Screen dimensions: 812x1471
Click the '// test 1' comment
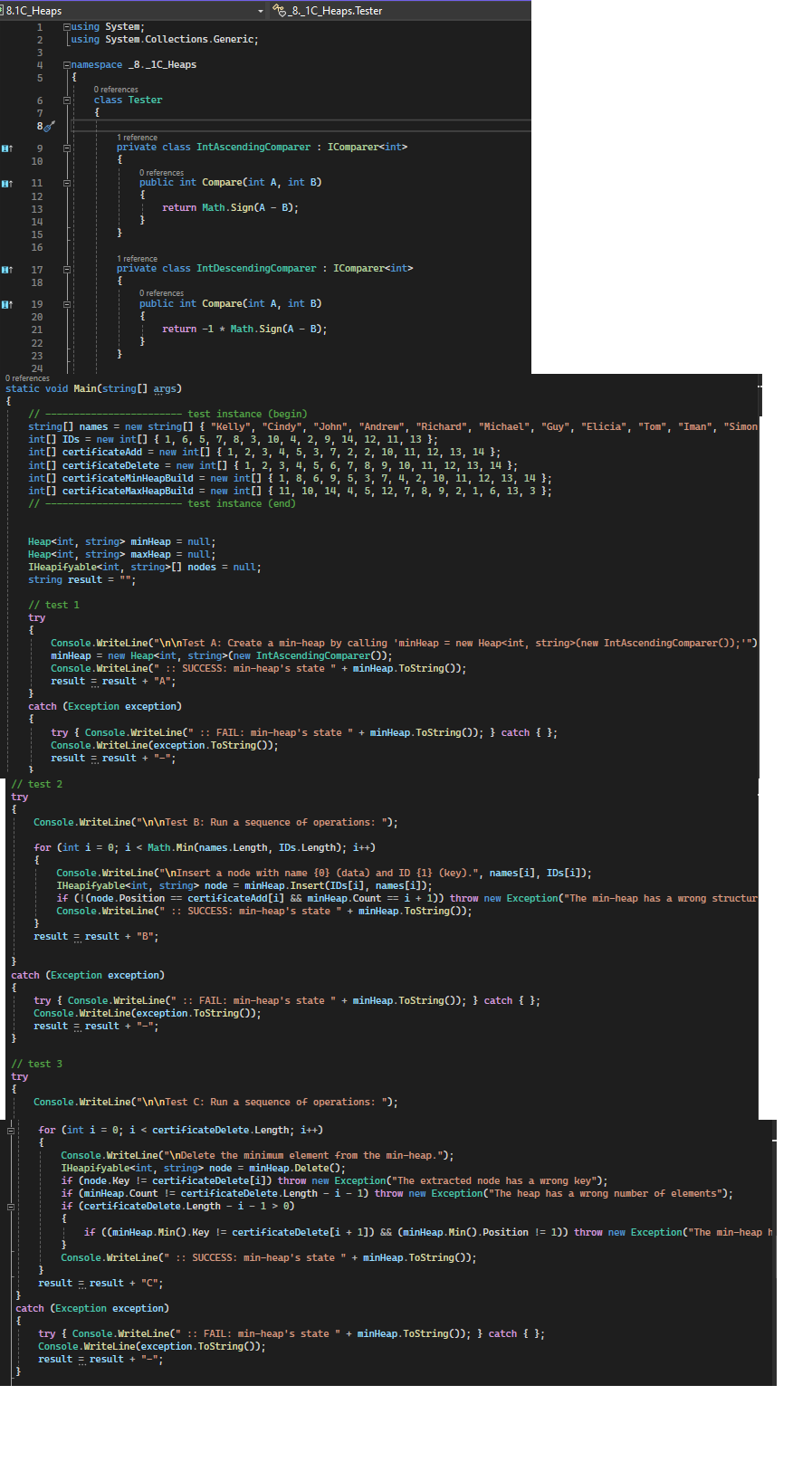(53, 605)
